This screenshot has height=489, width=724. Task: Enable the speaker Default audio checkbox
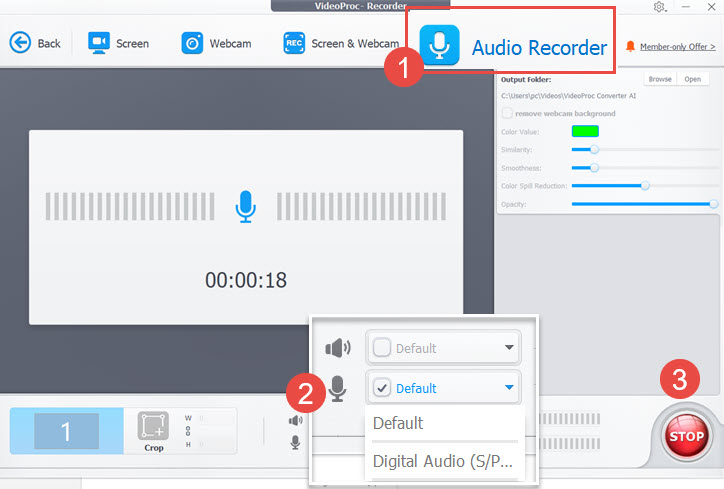pos(382,347)
